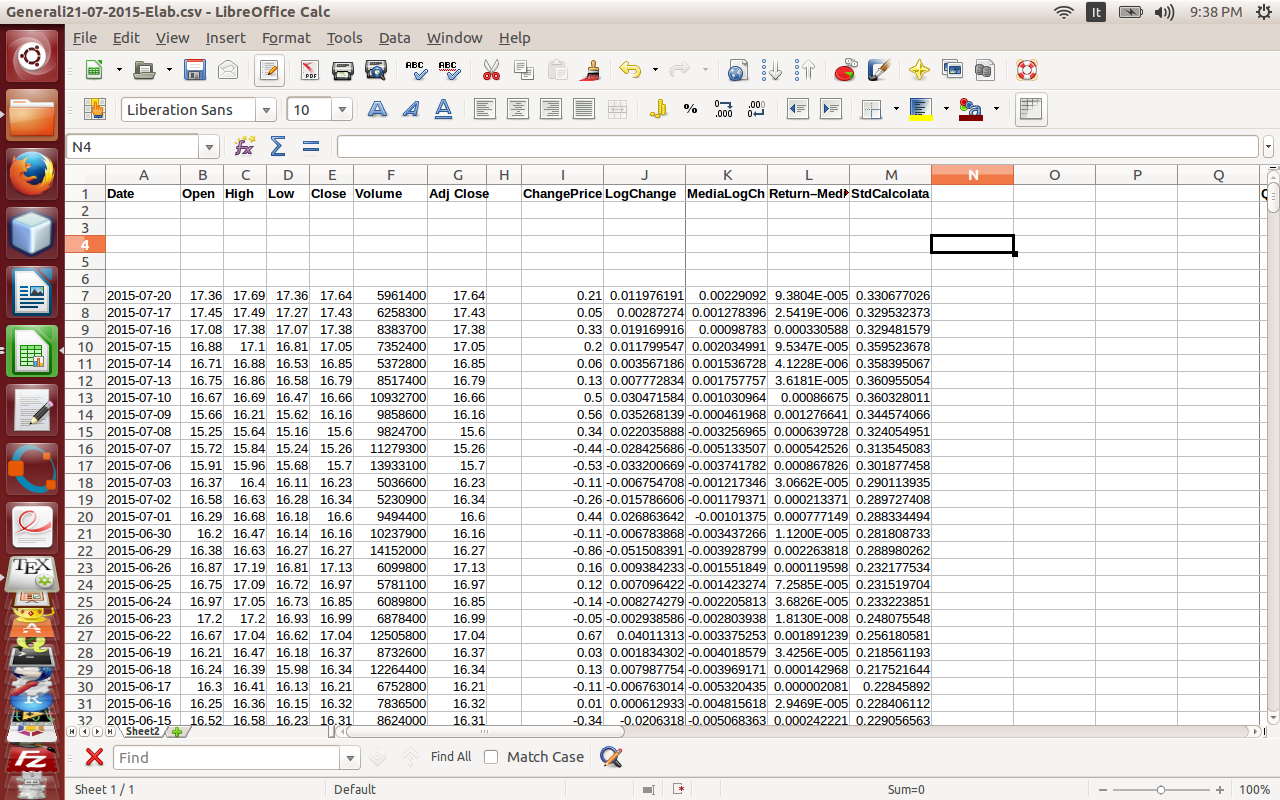The image size is (1280, 800).
Task: Click the Cut scissors icon
Action: pyautogui.click(x=491, y=70)
